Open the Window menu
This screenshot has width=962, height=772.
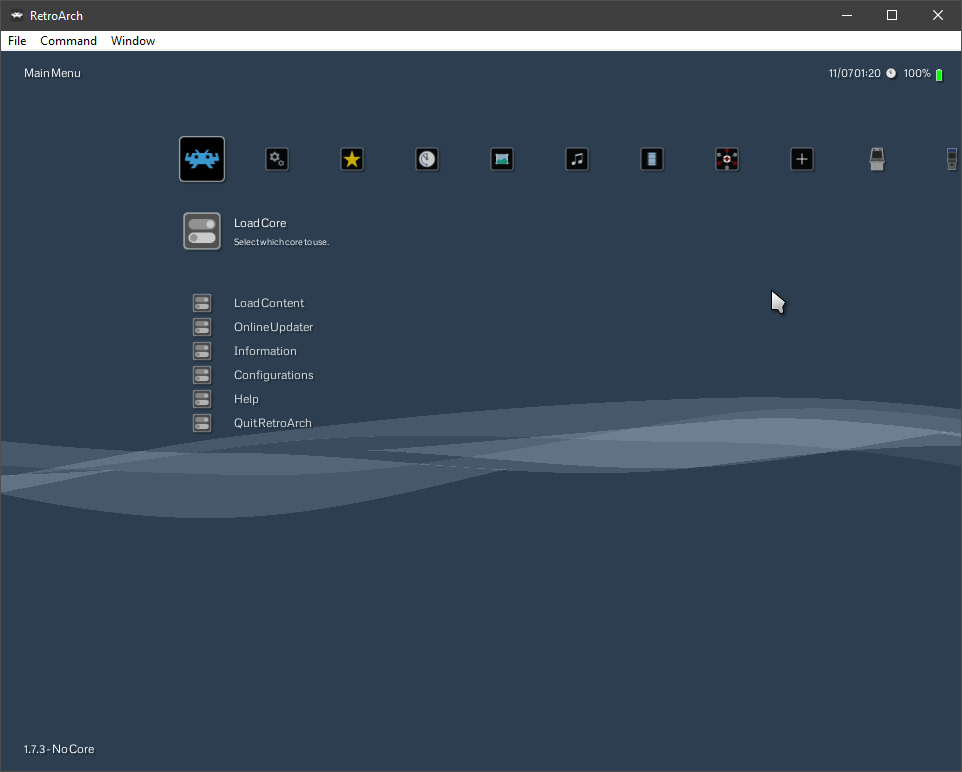tap(133, 41)
